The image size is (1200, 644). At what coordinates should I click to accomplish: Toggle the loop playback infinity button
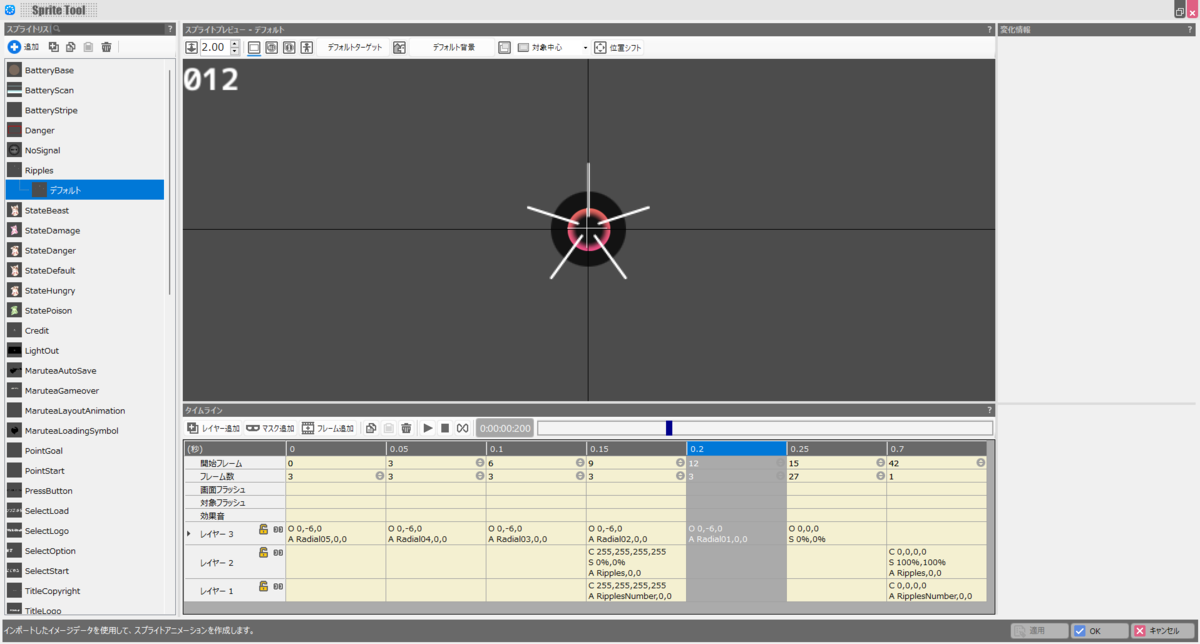tap(463, 428)
